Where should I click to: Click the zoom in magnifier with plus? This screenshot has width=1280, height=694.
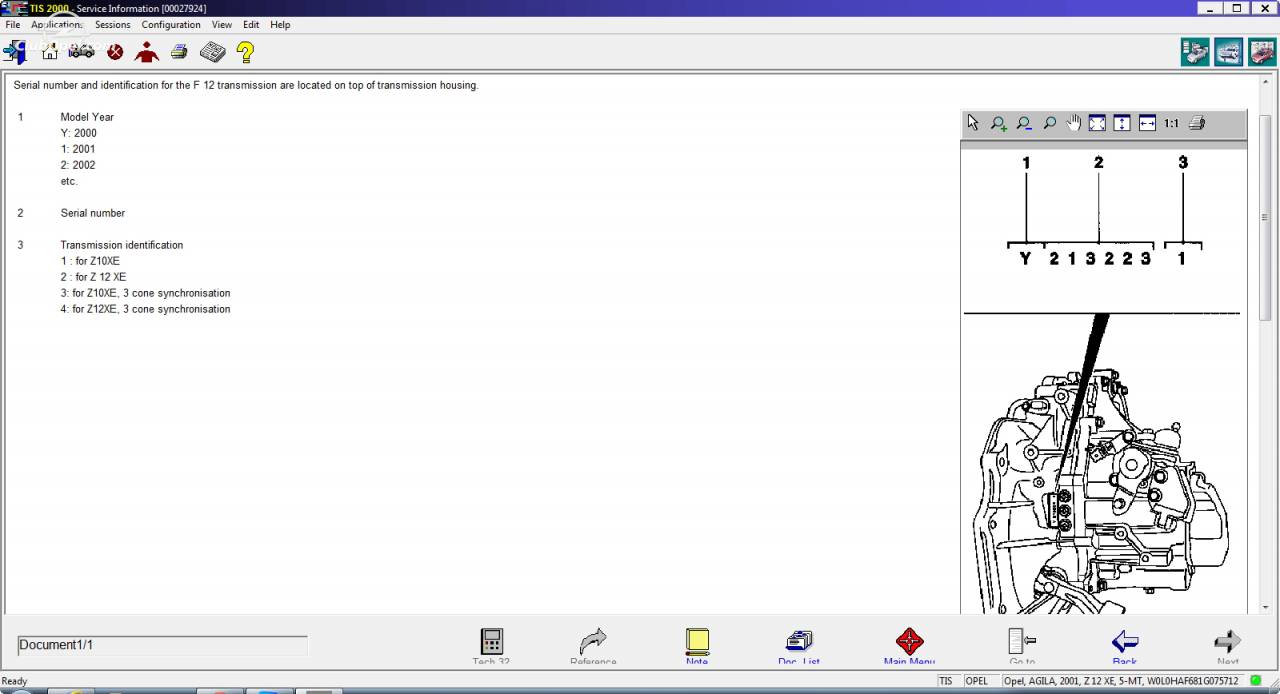point(998,123)
